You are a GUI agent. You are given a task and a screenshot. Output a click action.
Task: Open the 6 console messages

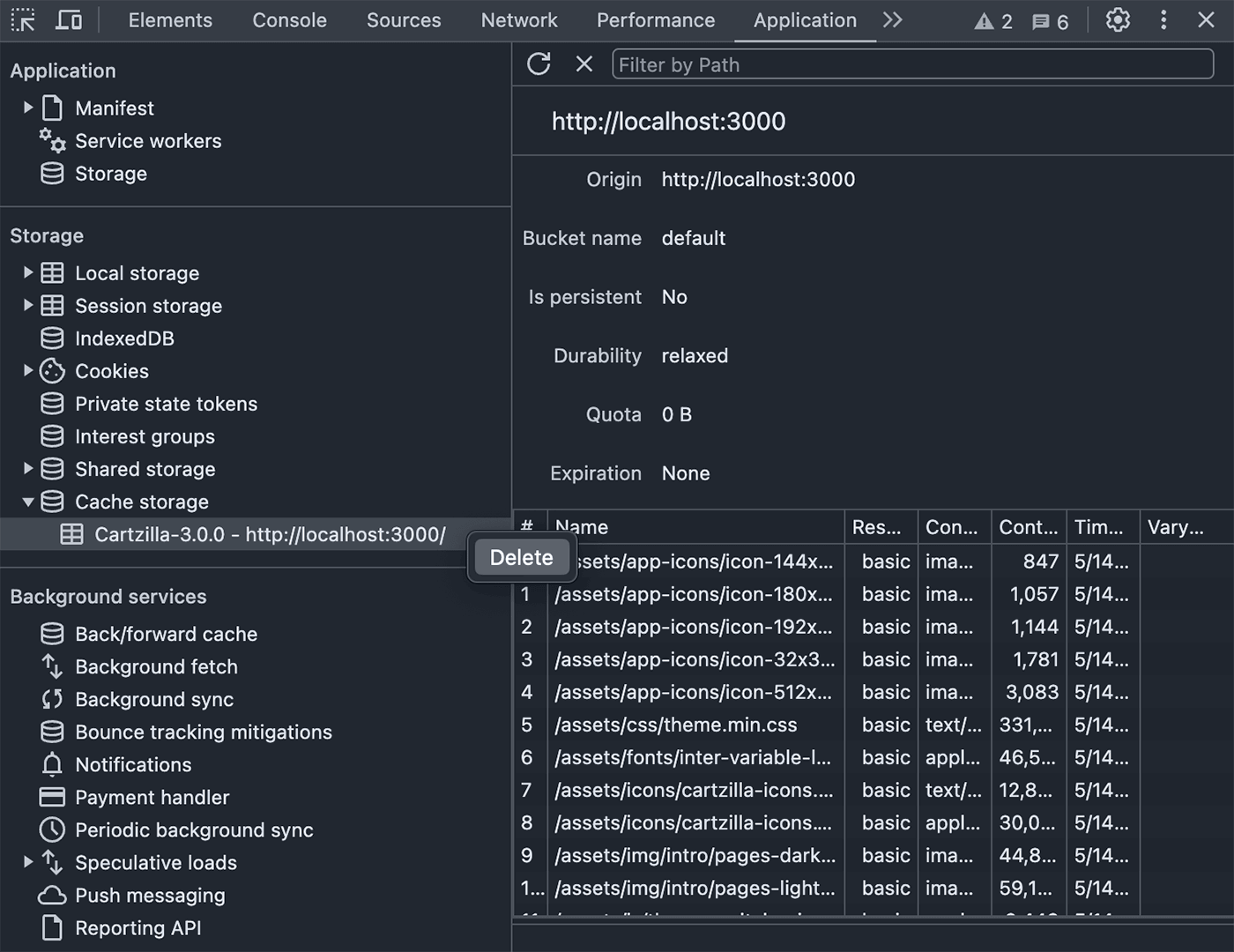[x=1049, y=21]
